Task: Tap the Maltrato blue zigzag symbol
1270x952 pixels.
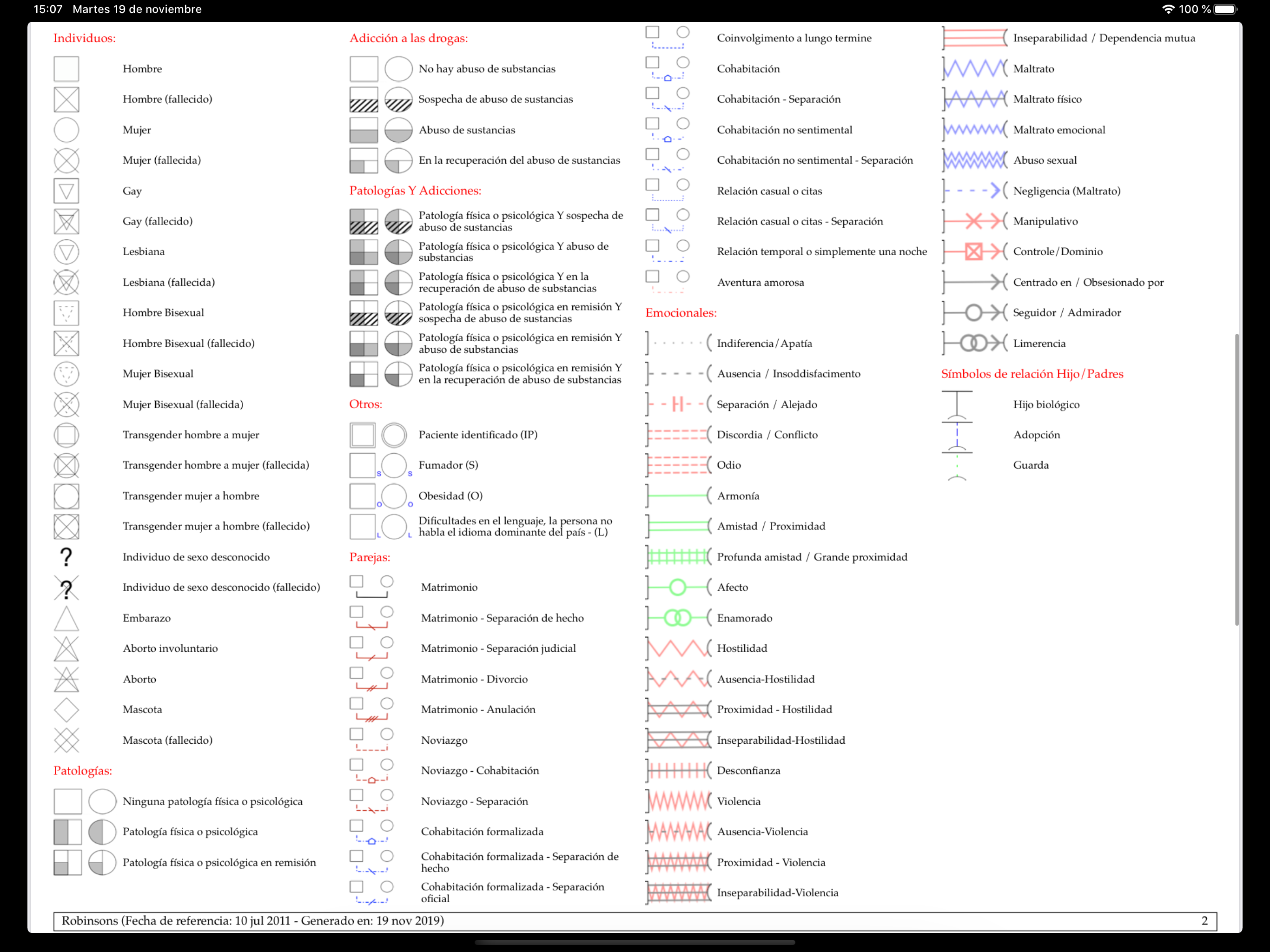Action: [974, 69]
